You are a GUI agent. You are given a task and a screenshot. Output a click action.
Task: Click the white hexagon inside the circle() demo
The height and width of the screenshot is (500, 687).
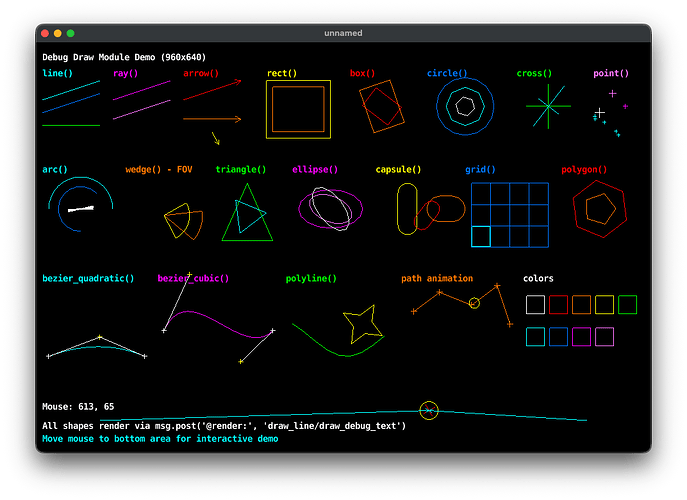coord(465,106)
